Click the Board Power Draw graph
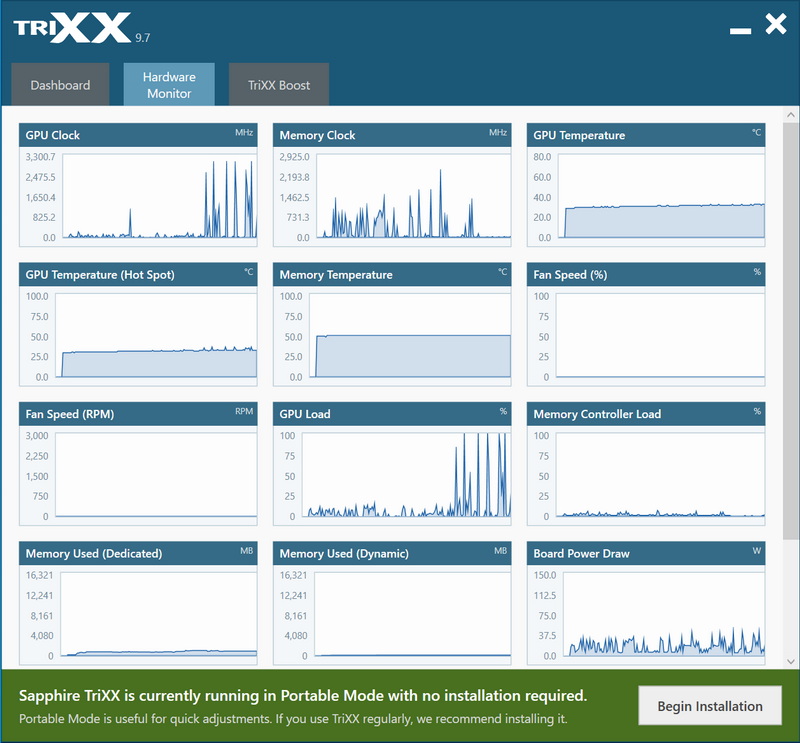This screenshot has width=800, height=743. [x=664, y=614]
